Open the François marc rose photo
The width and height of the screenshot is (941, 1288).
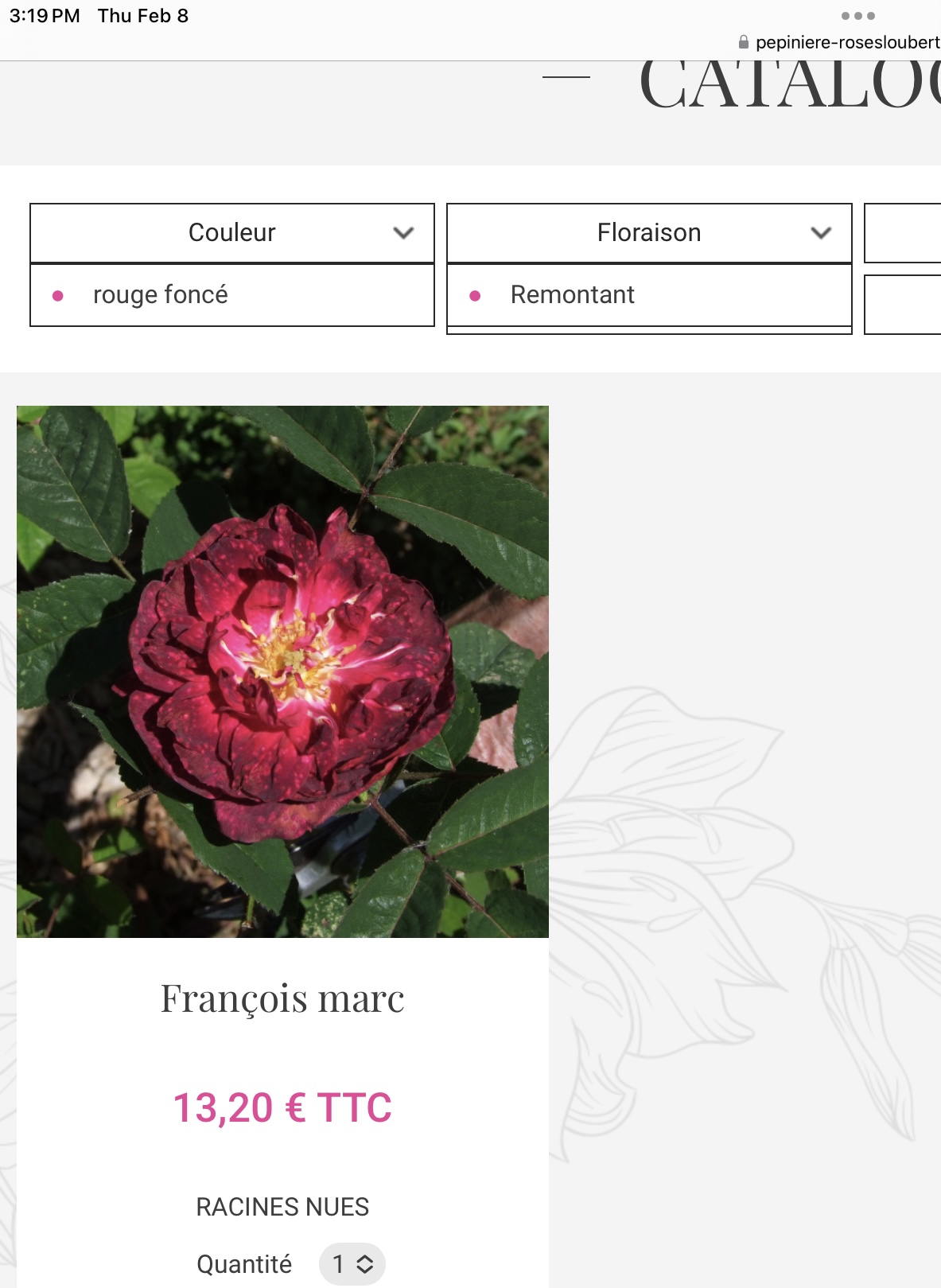click(282, 671)
